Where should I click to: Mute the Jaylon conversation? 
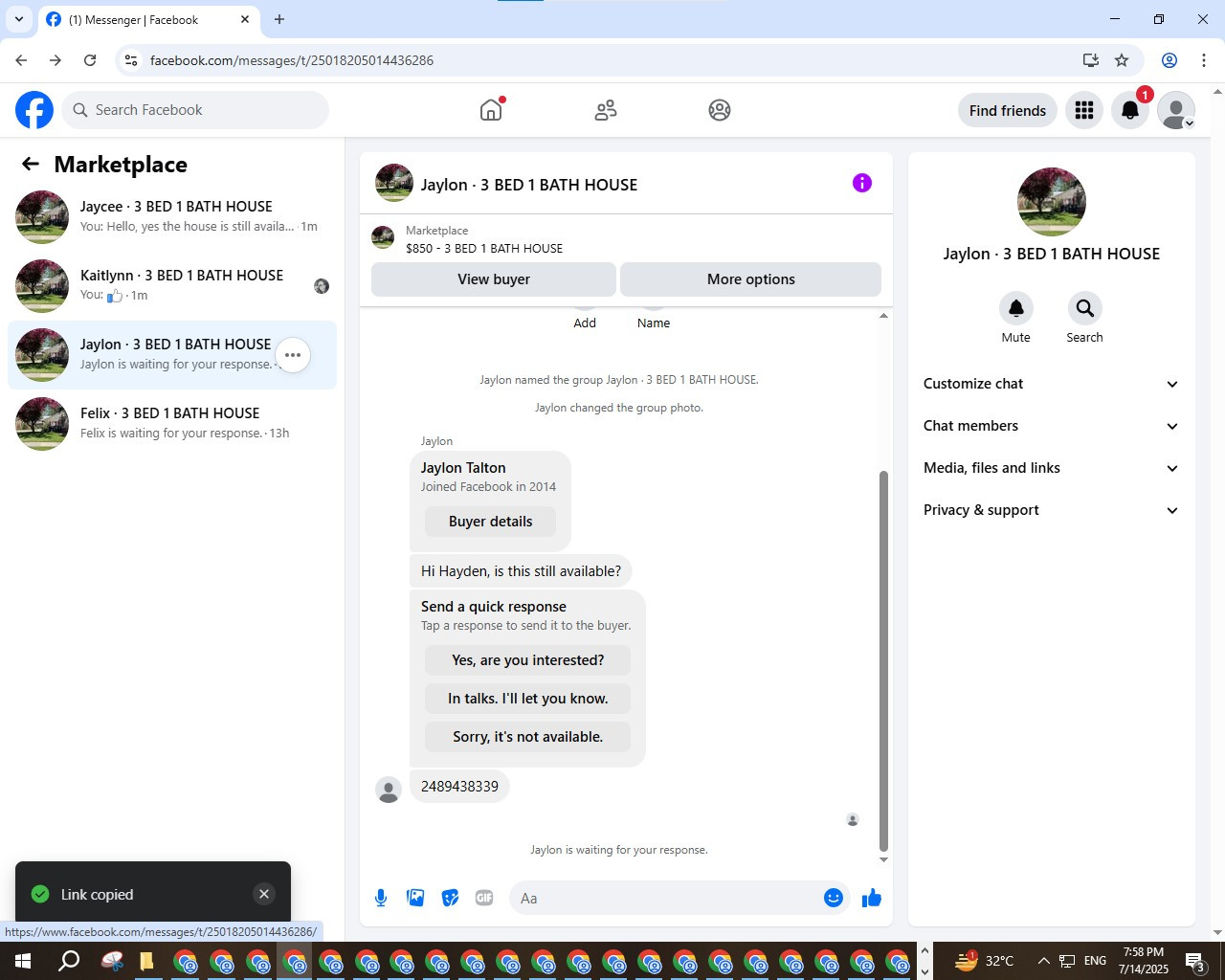[1016, 308]
